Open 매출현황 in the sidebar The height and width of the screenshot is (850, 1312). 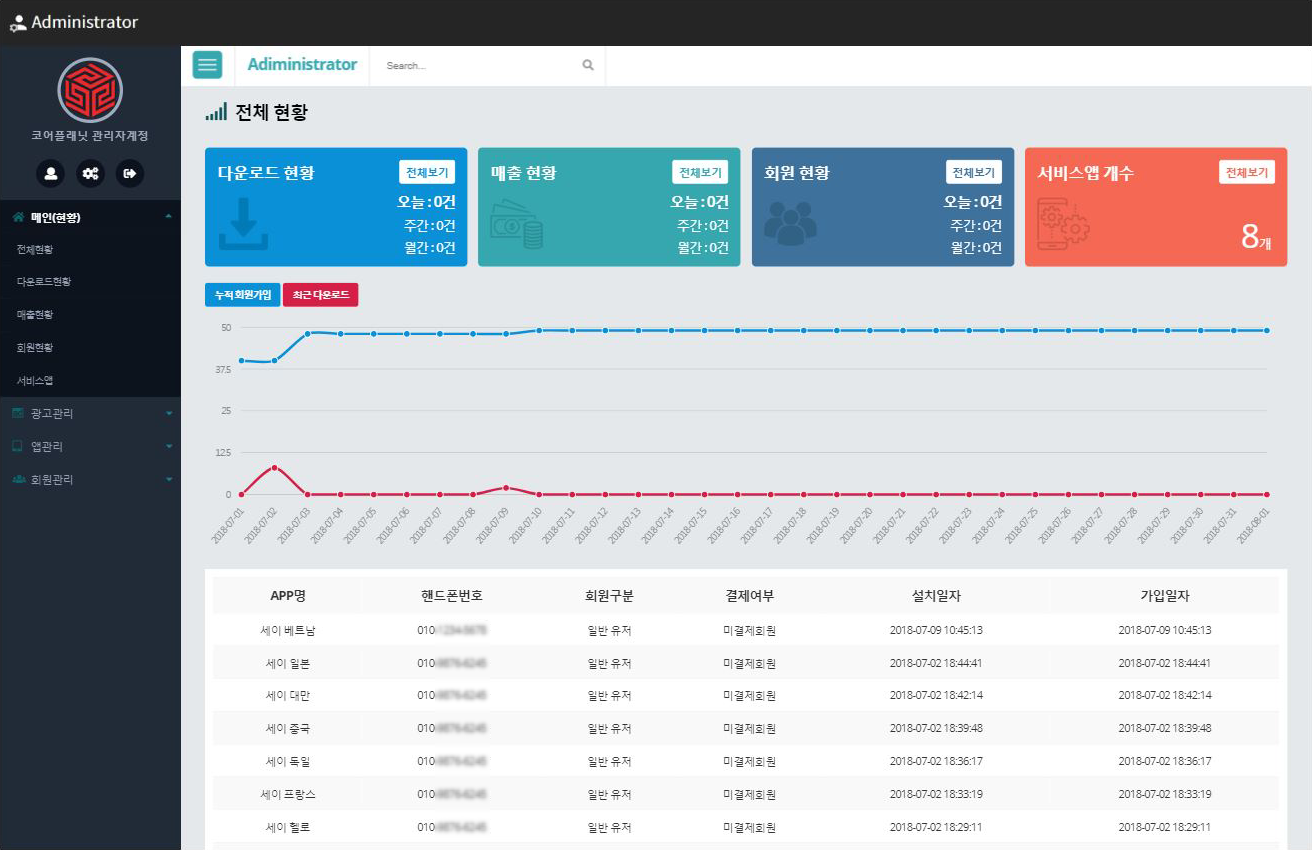(x=35, y=314)
